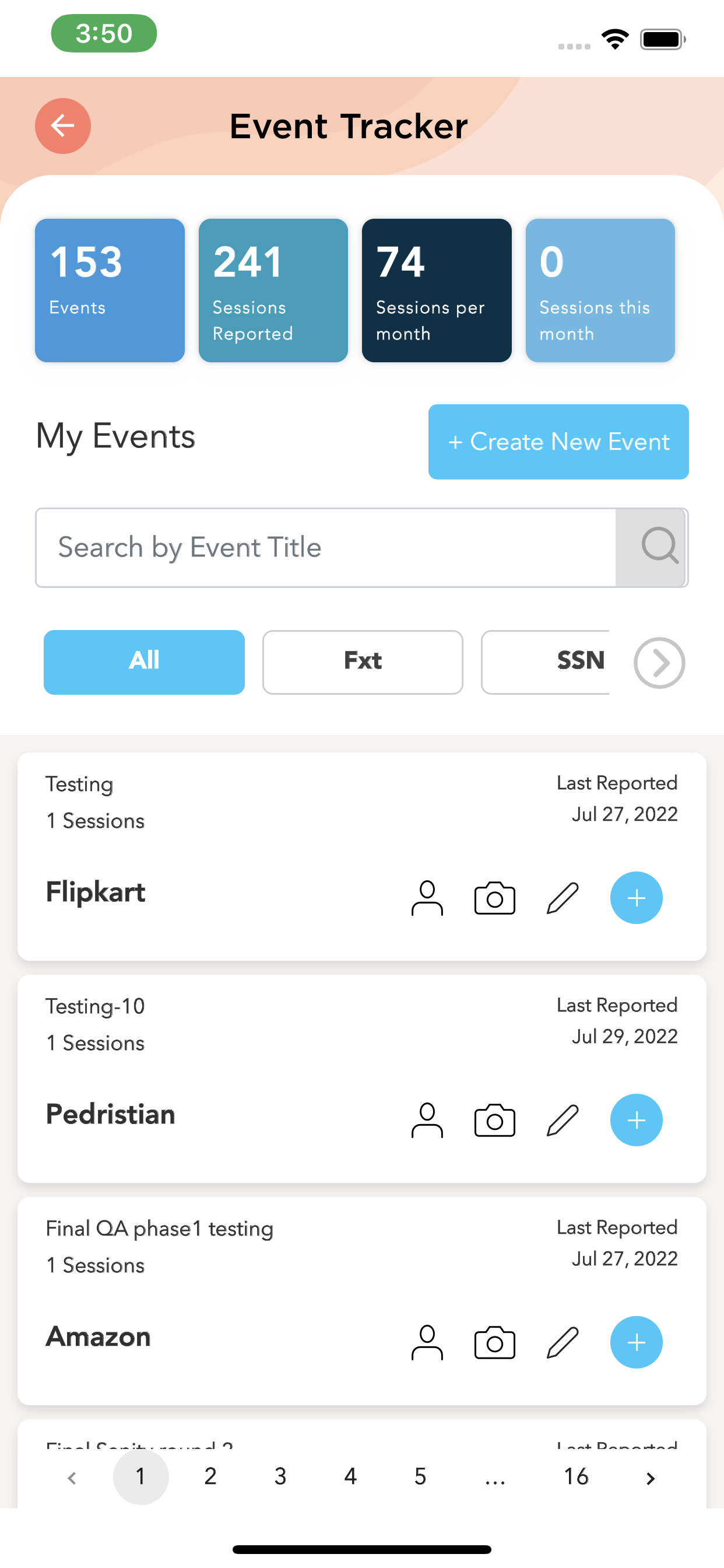Tap the camera icon for Flipkart

click(494, 898)
